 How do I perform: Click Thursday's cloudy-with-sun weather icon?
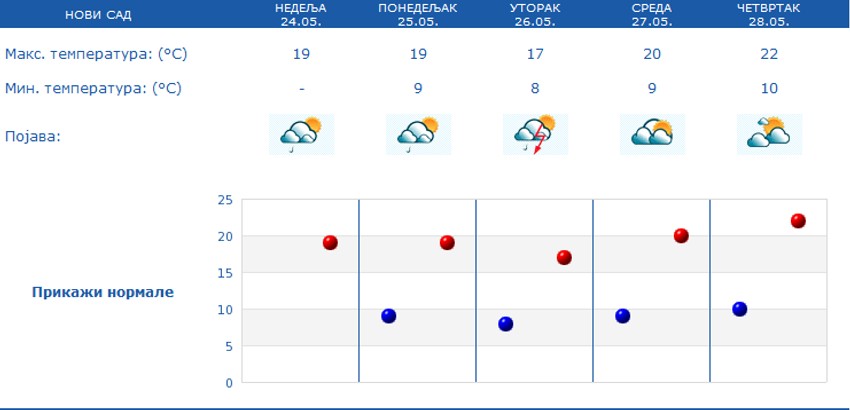pos(769,134)
